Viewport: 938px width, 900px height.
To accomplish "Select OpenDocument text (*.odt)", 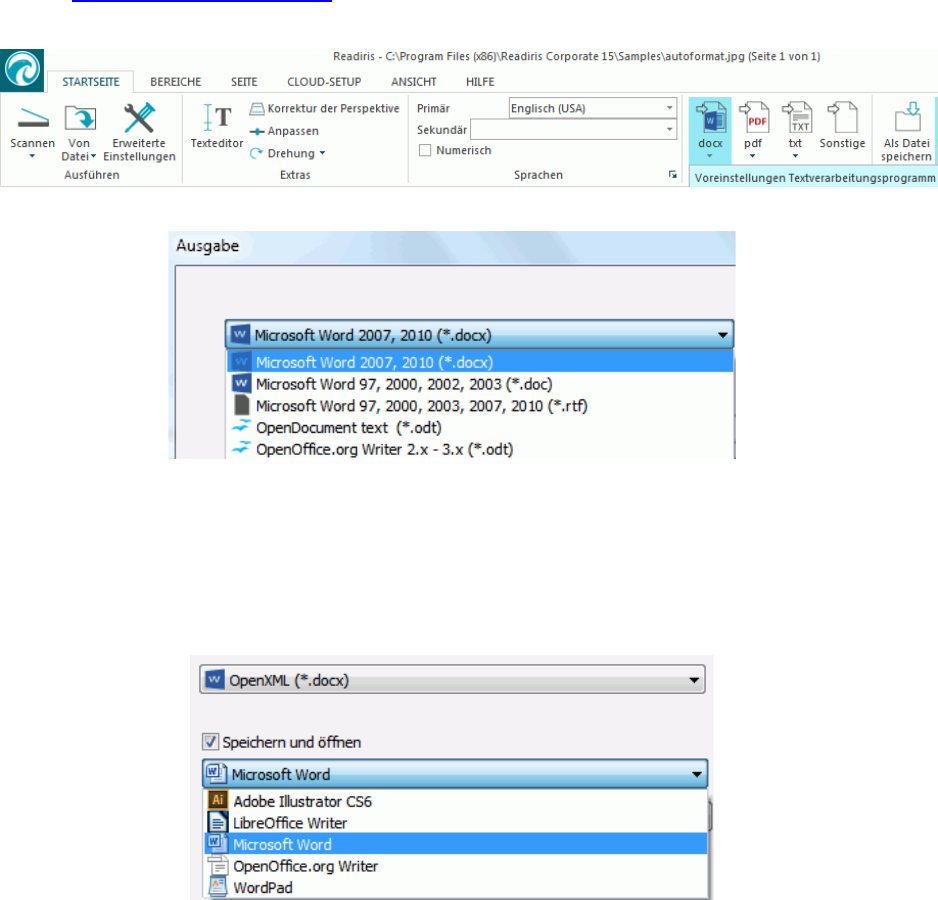I will (480, 427).
